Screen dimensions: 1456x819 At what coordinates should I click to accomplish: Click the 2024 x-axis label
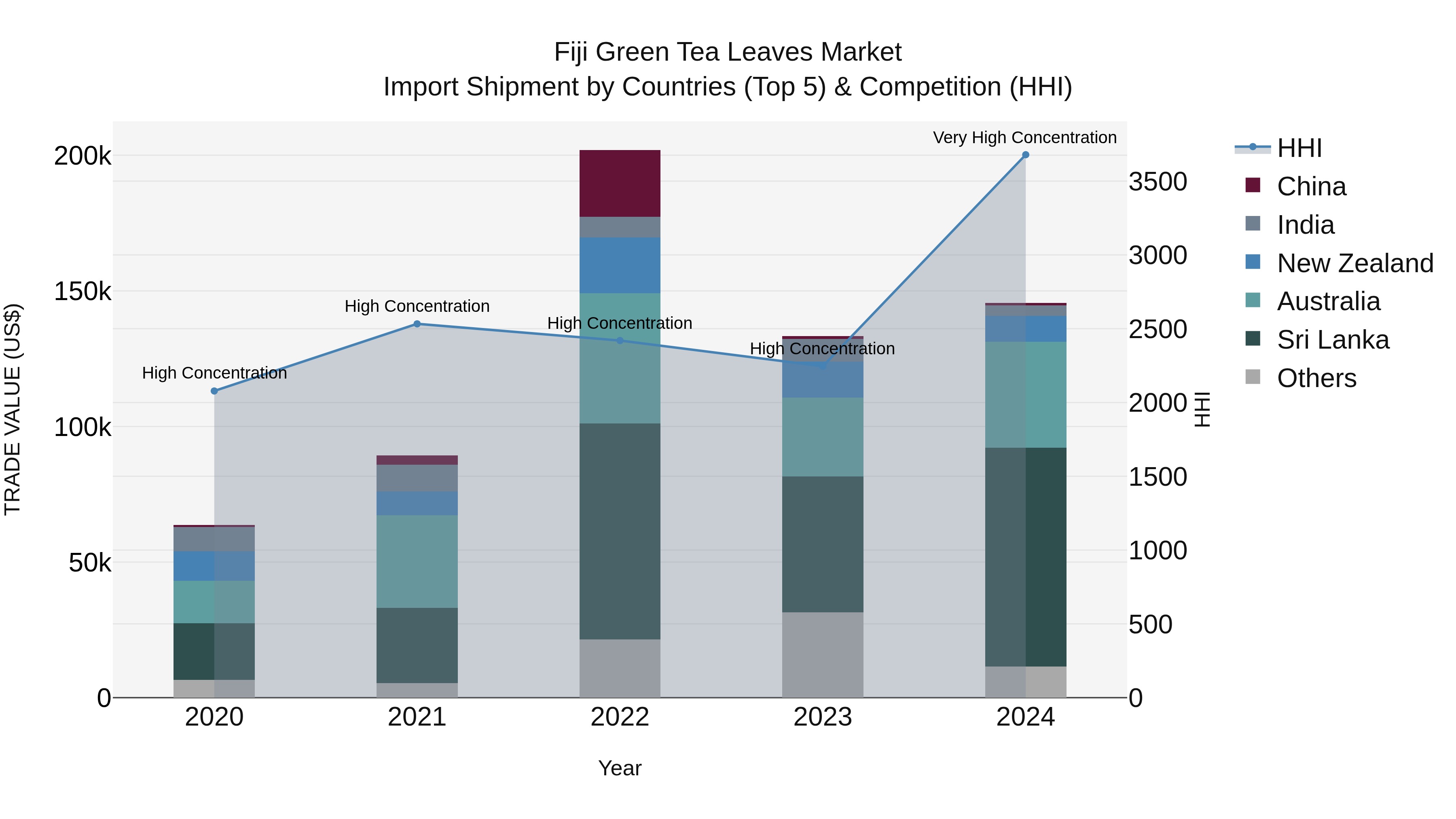(1025, 717)
